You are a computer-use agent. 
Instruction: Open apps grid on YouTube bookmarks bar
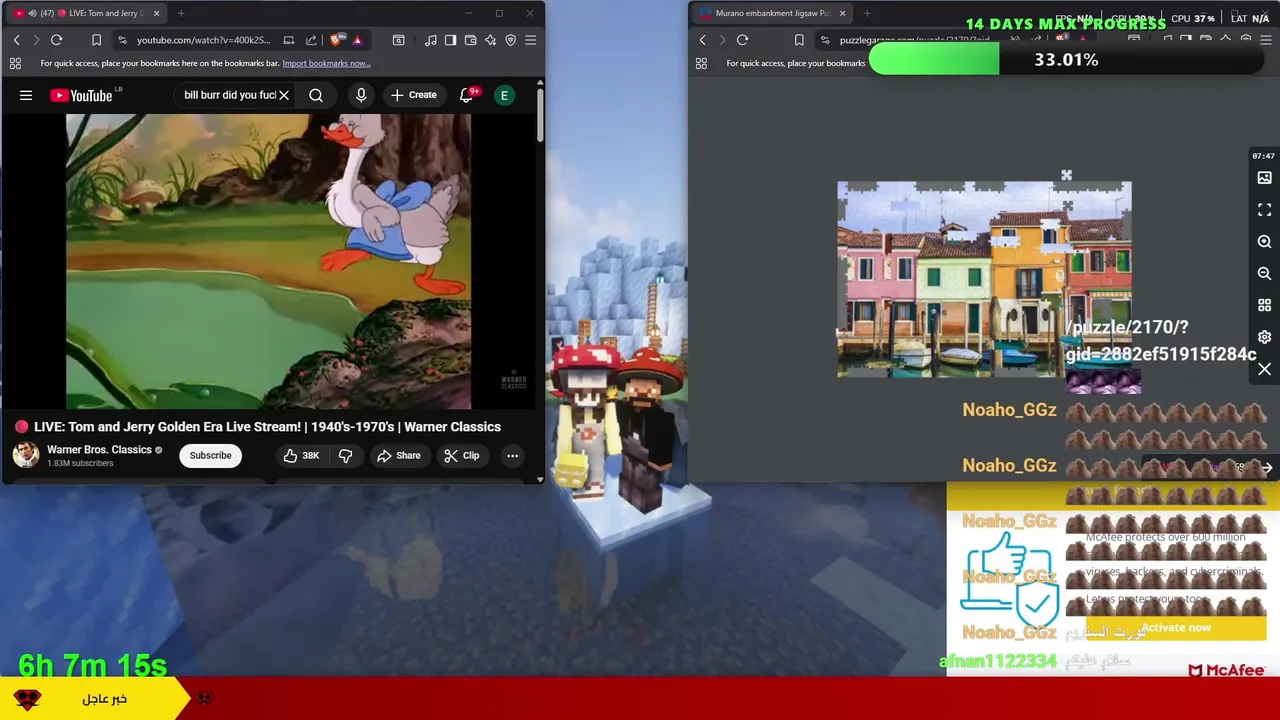pos(15,63)
